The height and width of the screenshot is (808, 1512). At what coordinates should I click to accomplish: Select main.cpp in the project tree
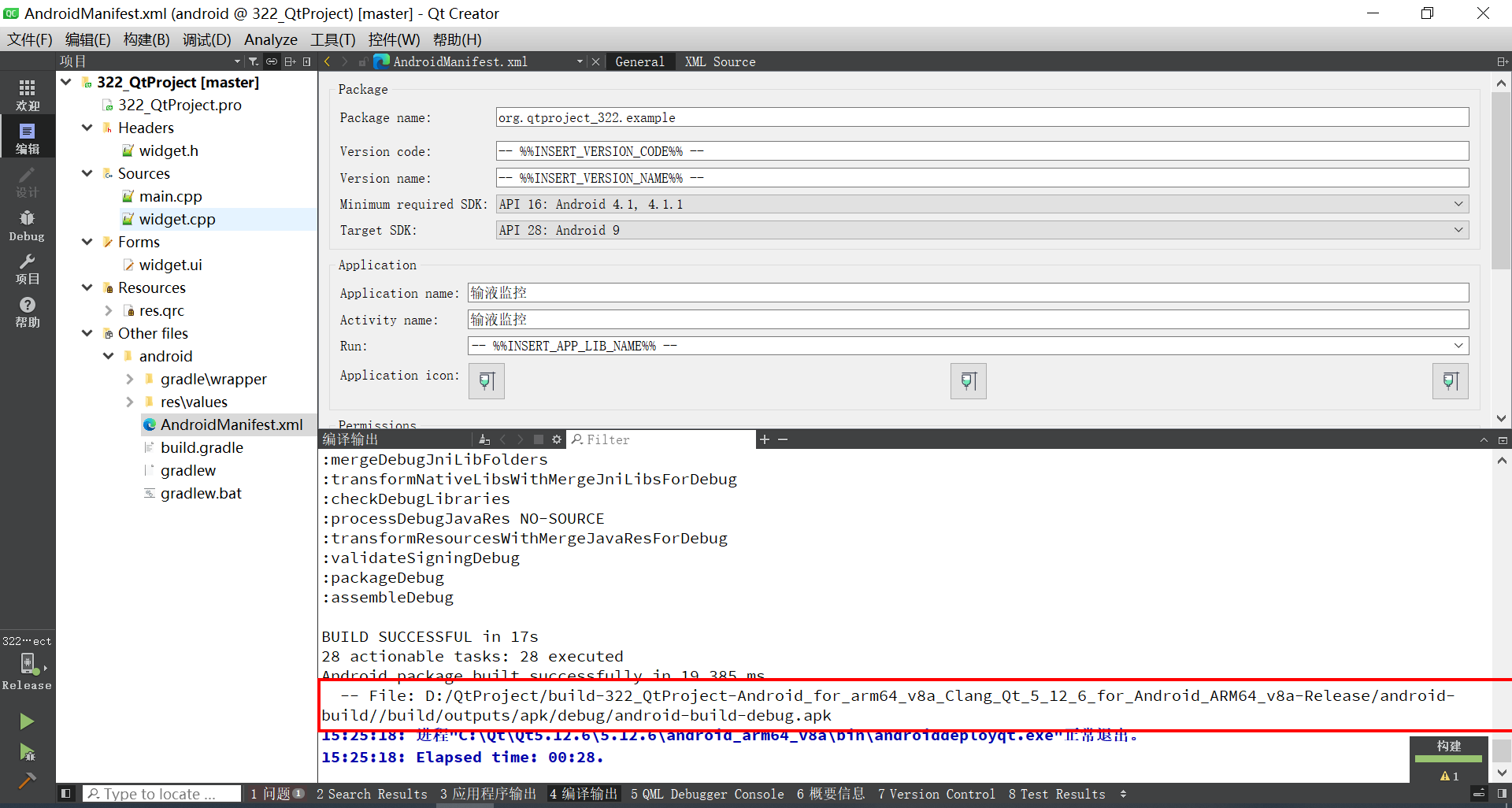point(170,196)
